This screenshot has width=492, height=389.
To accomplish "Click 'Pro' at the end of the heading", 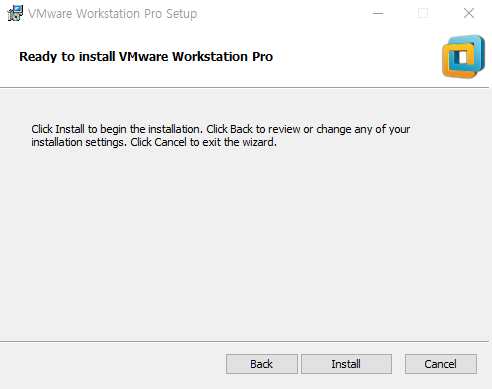I will (262, 56).
